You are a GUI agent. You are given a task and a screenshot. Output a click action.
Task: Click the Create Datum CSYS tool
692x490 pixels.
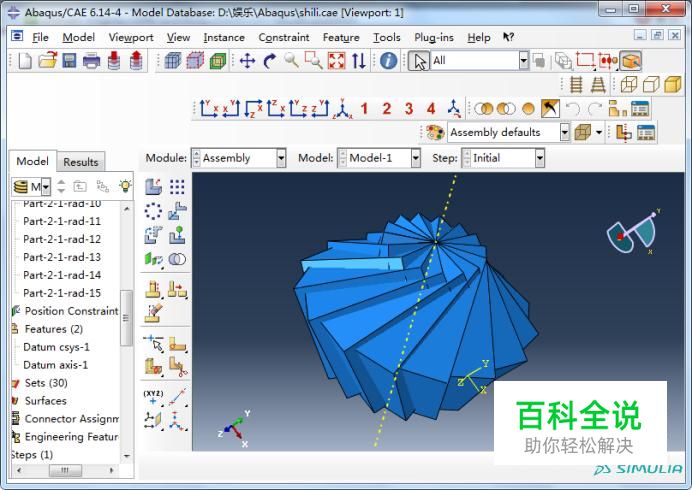point(177,420)
